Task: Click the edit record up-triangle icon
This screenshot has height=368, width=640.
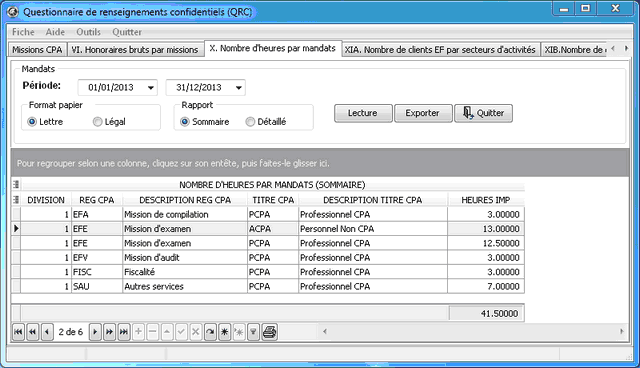Action: 167,332
